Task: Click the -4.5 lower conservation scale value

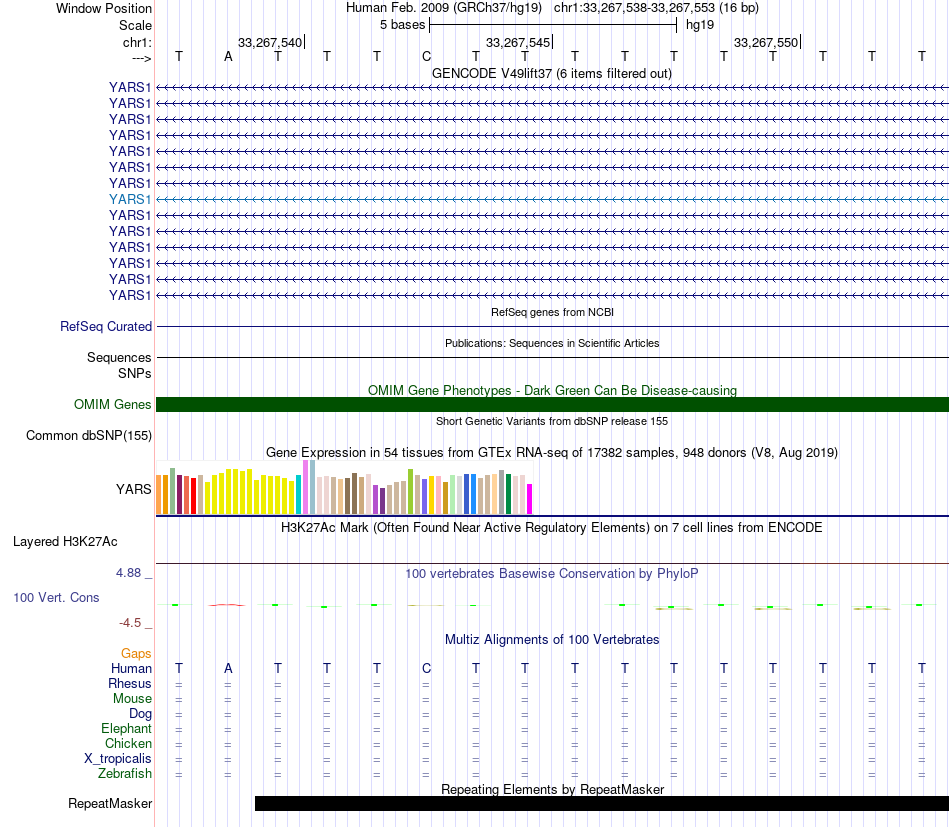Action: point(130,623)
